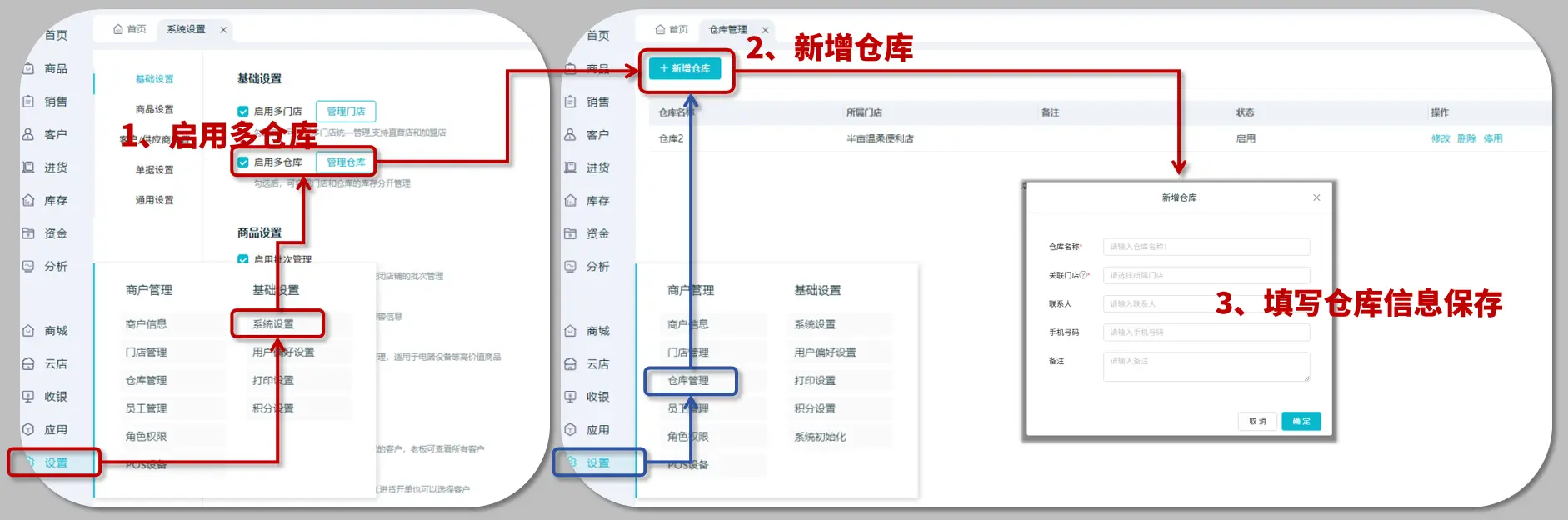Click the 管理仓库 button
The width and height of the screenshot is (1568, 520).
click(x=346, y=162)
